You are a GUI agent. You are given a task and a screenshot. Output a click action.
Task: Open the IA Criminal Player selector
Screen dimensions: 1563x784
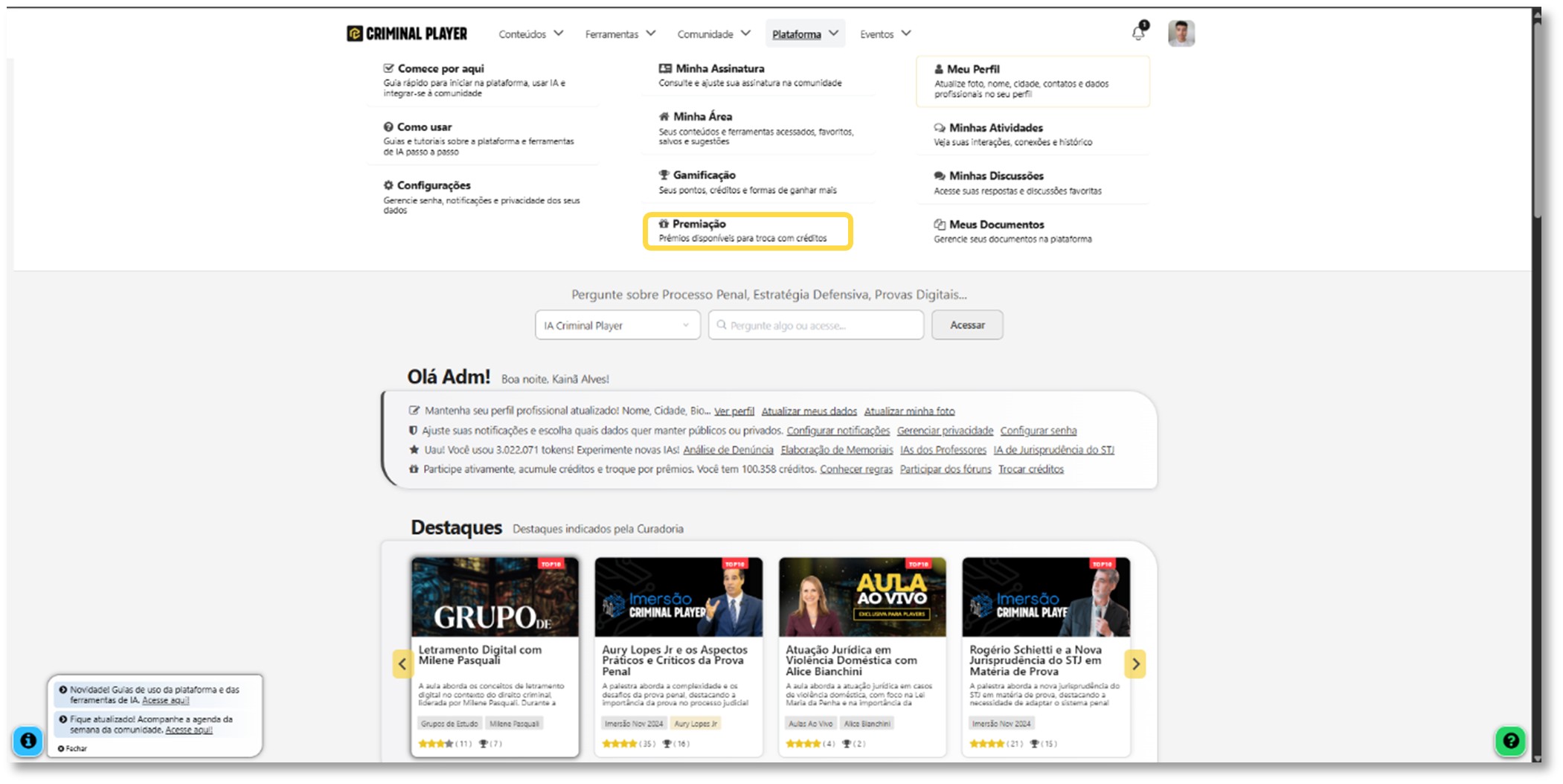pyautogui.click(x=617, y=325)
